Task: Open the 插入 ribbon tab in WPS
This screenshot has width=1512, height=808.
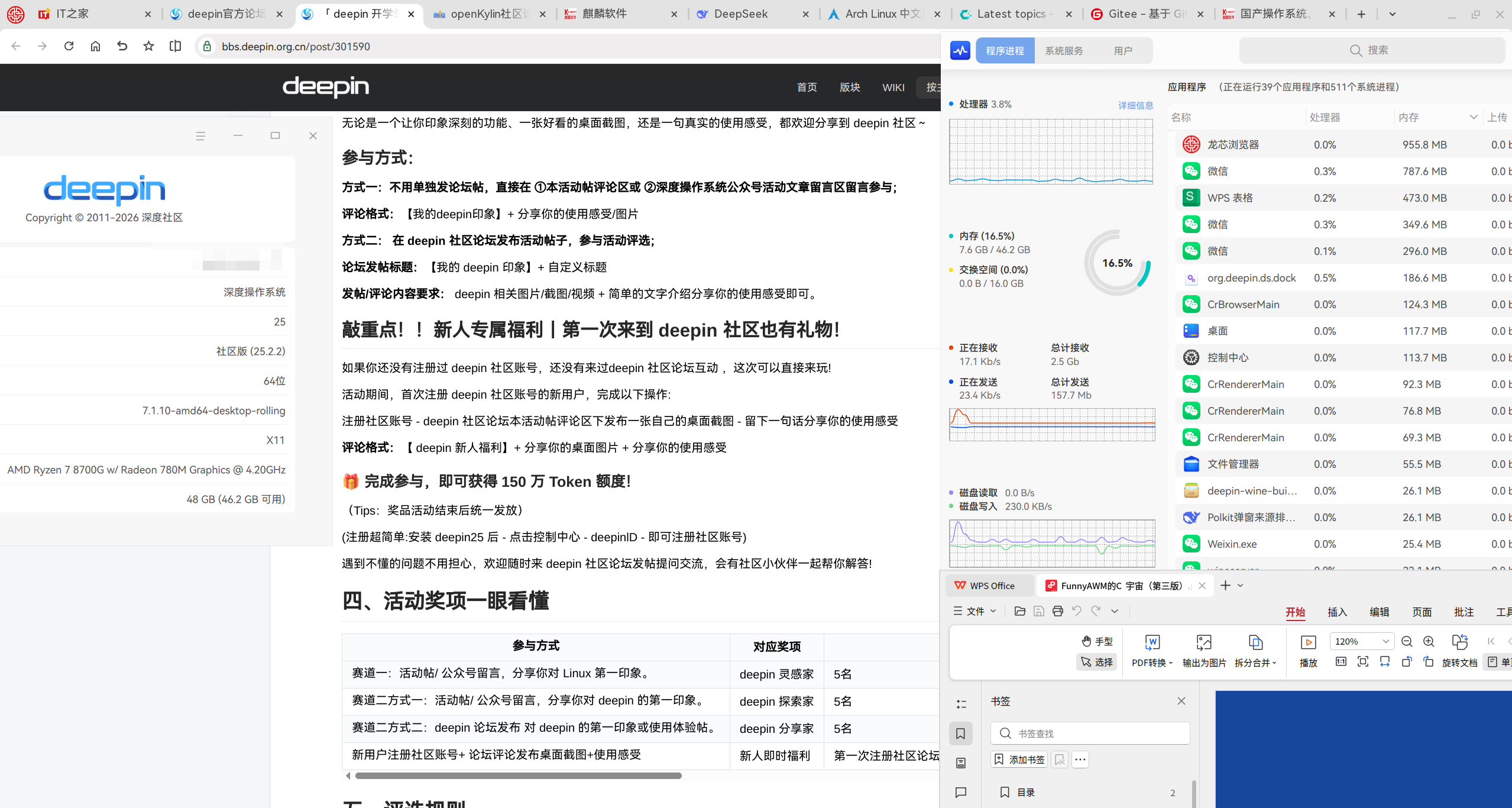Action: click(x=1337, y=612)
